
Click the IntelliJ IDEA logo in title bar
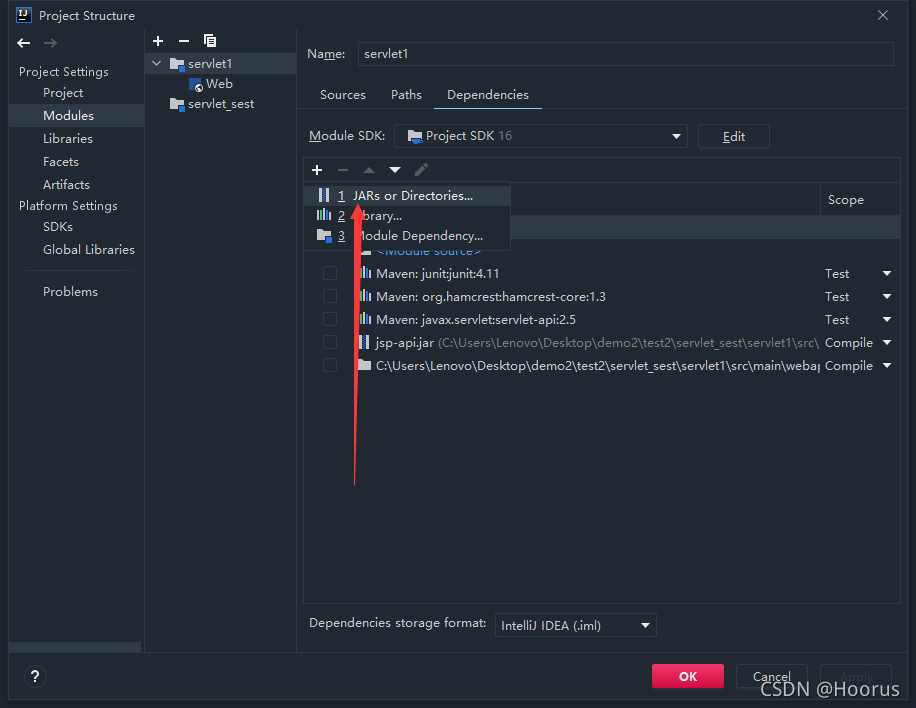24,15
